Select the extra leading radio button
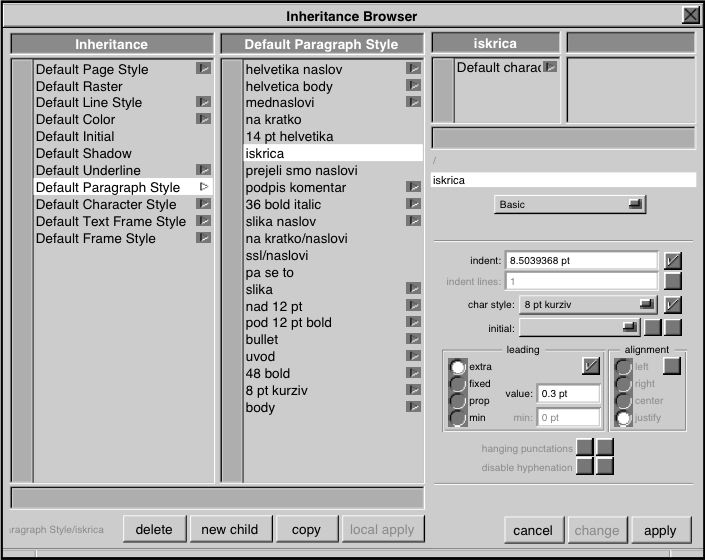Screen dimensions: 705x560 click(x=457, y=367)
